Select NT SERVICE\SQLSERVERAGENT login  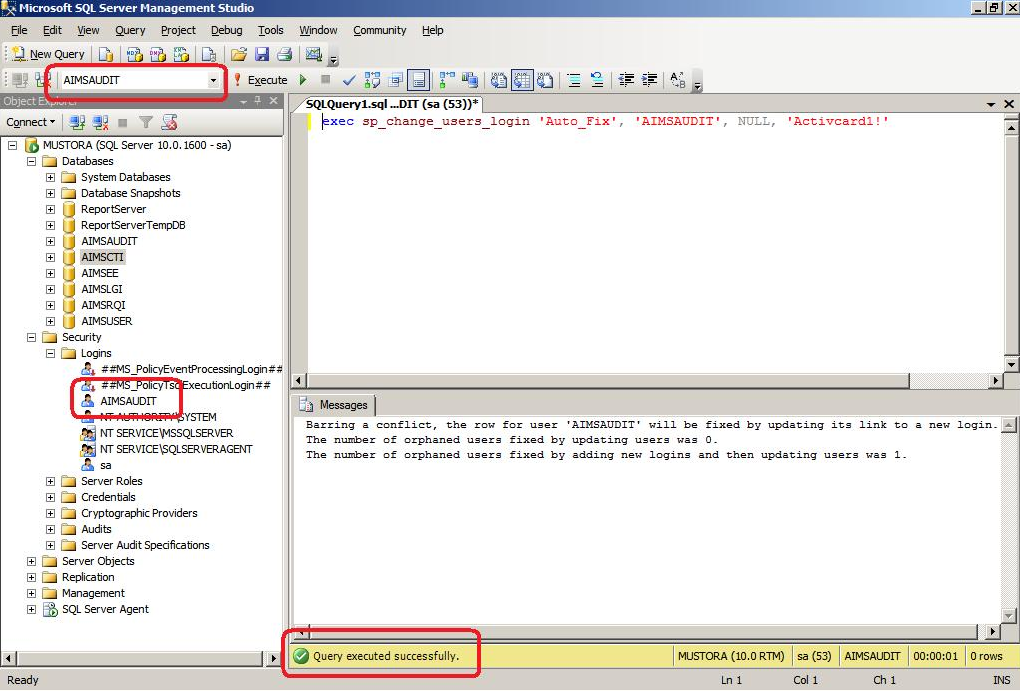click(176, 449)
